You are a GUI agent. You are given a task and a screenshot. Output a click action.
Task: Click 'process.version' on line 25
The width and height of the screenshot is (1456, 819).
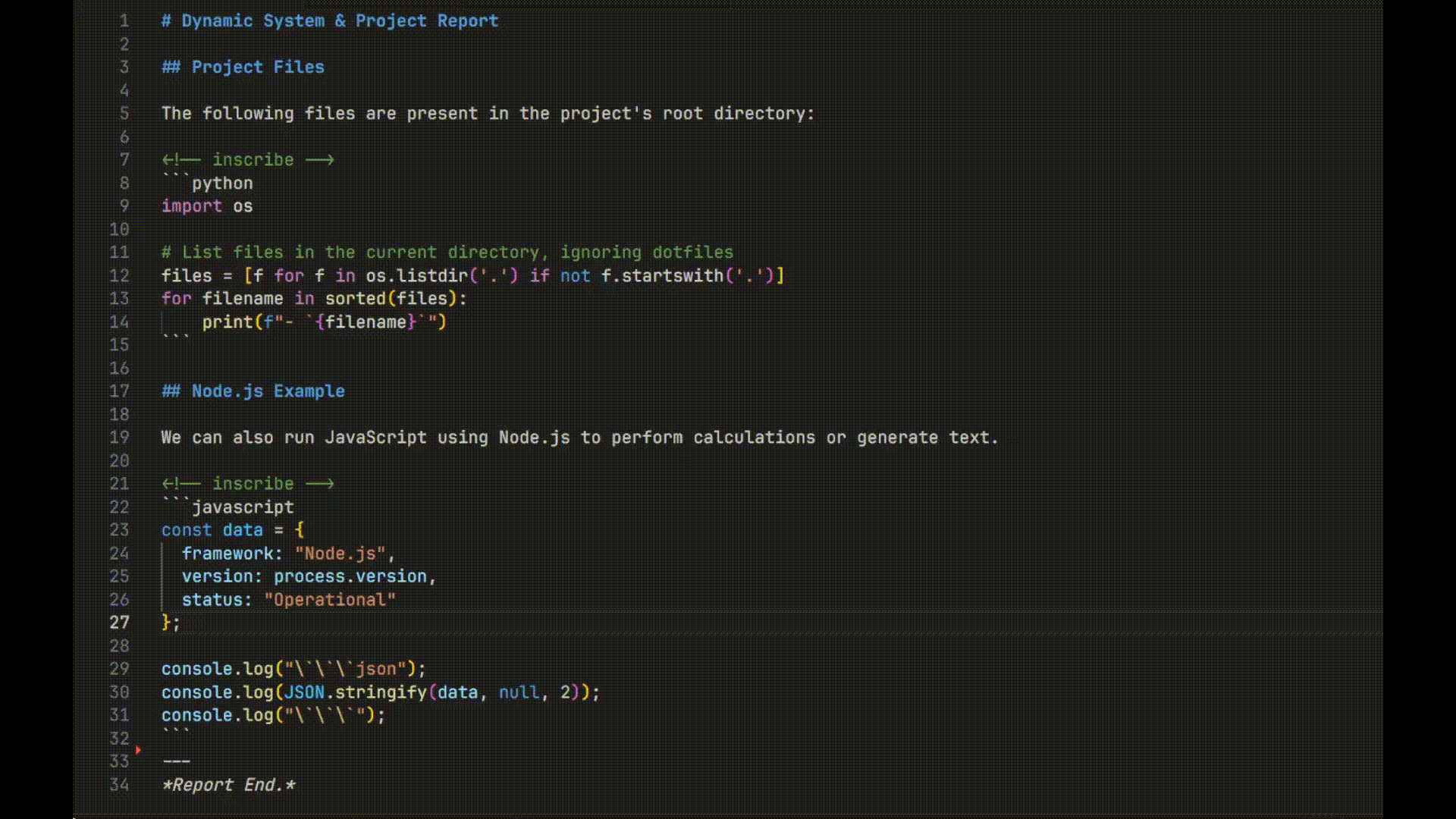click(350, 576)
